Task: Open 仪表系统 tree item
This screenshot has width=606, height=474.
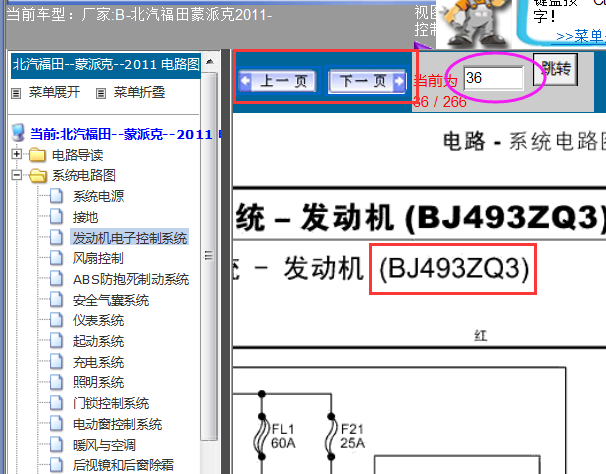Action: pyautogui.click(x=98, y=320)
